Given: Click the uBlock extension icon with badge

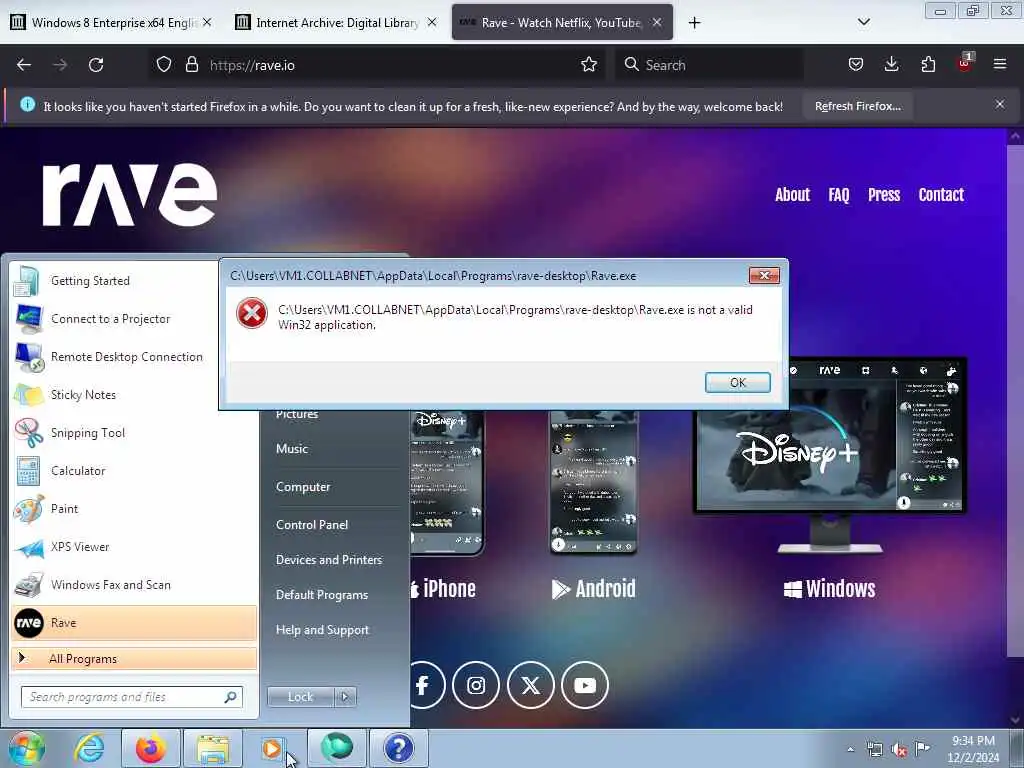Looking at the screenshot, I should [x=965, y=63].
